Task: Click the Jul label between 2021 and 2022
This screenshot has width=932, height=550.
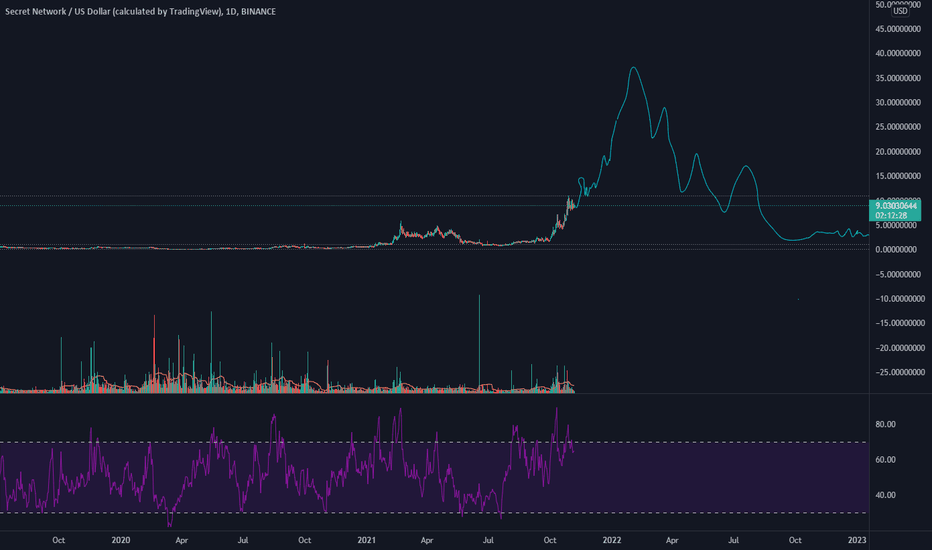Action: 488,540
